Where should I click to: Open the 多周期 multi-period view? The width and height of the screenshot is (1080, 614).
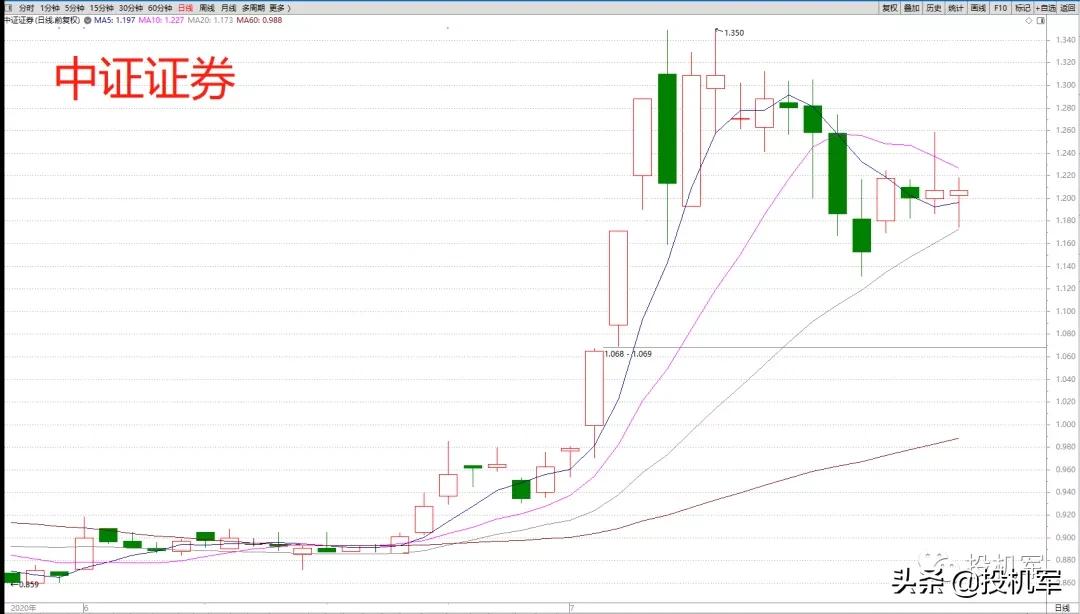(x=253, y=8)
